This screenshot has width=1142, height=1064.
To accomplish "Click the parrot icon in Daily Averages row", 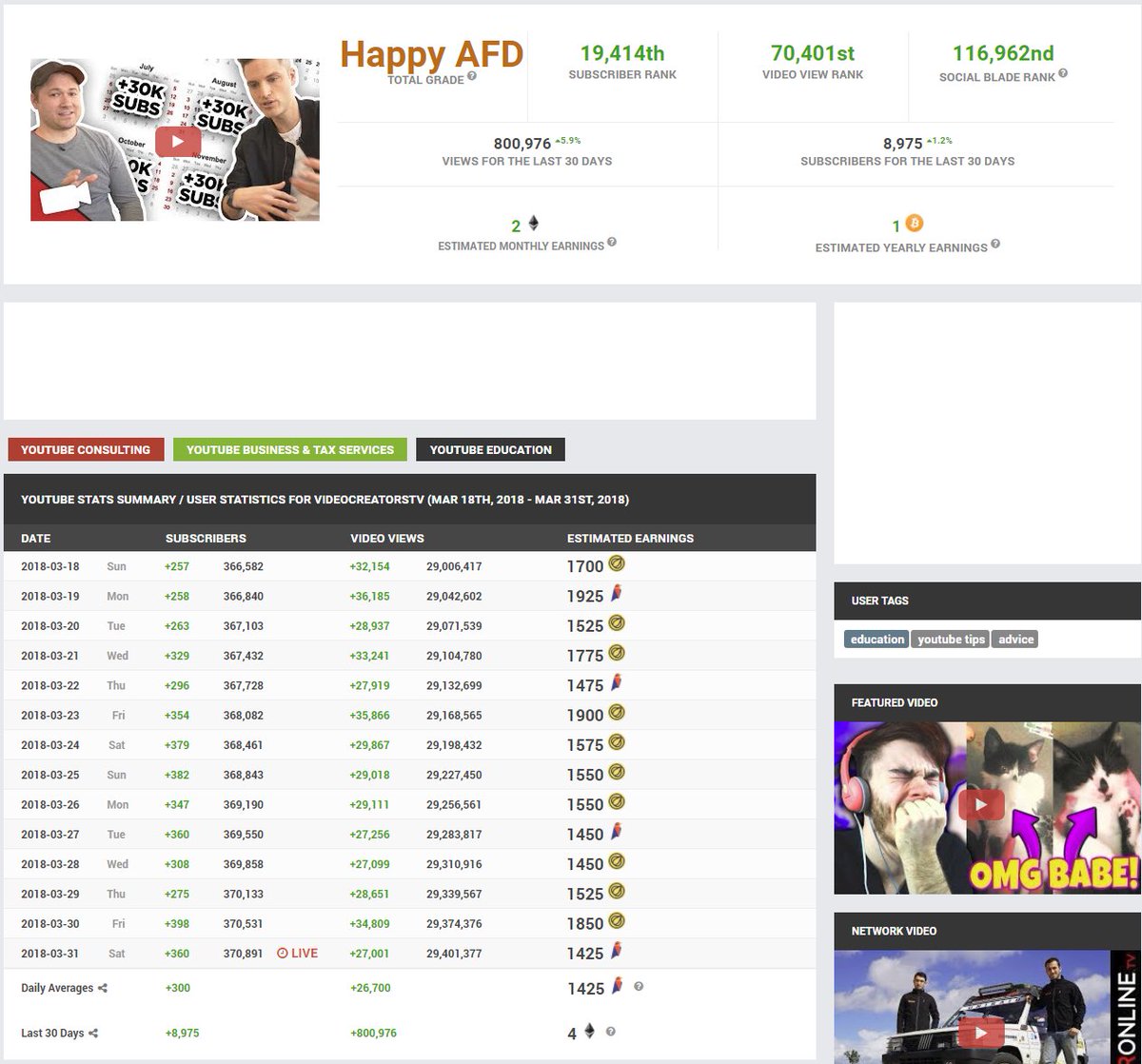I will 617,986.
